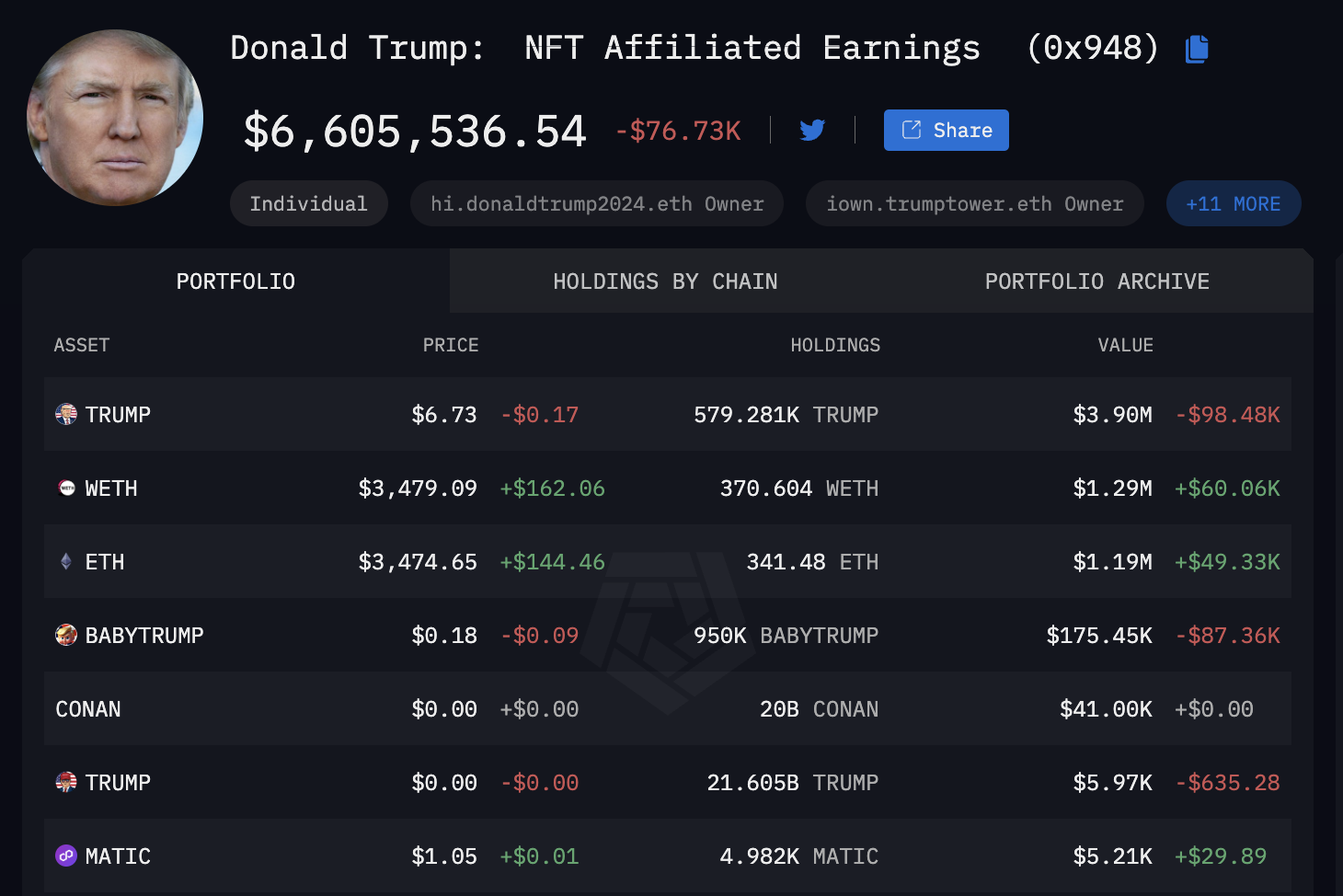Click Donald Trump's profile picture

(115, 118)
